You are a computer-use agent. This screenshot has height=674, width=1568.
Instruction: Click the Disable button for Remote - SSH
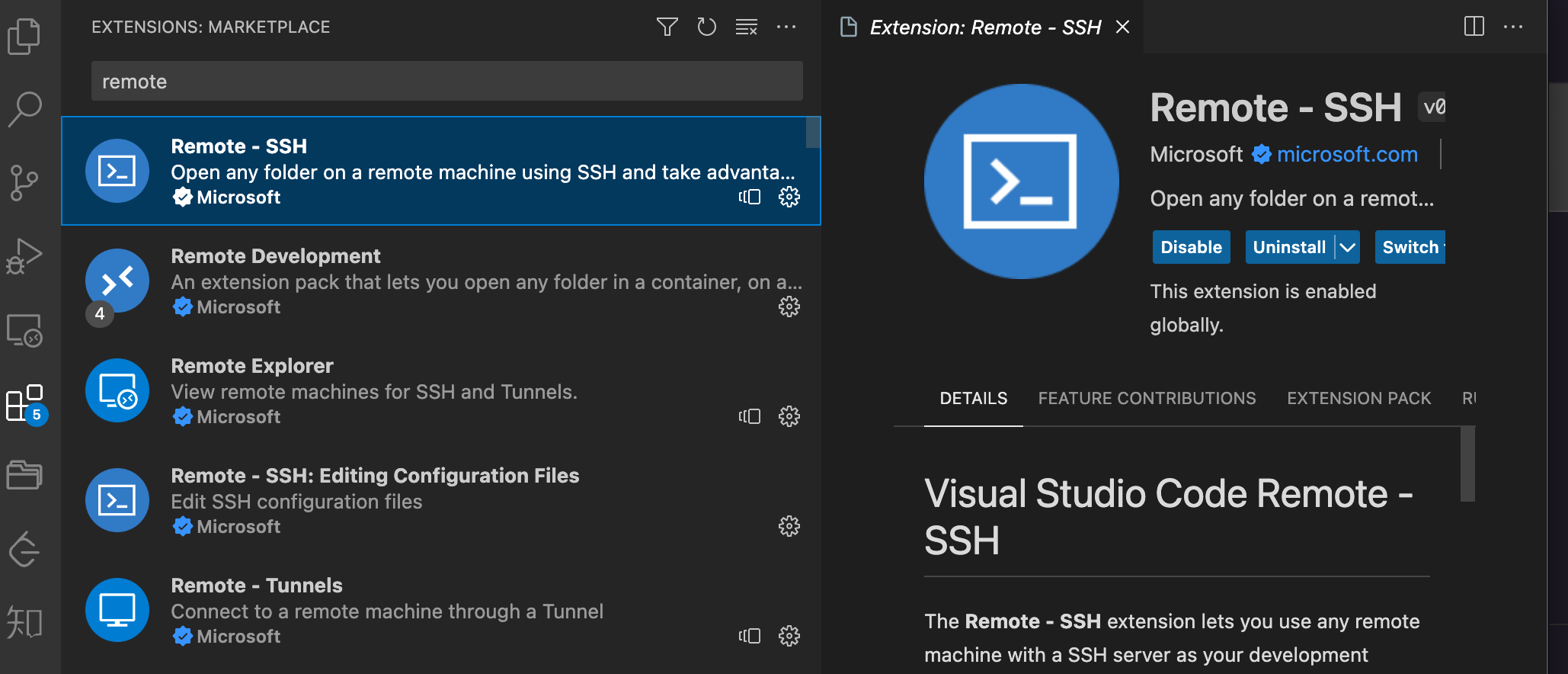[x=1191, y=247]
